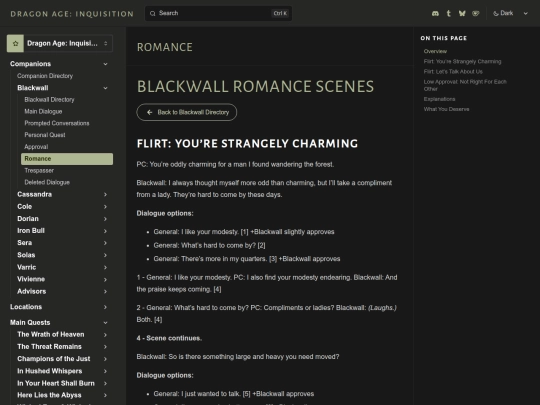
Task: Open In Hushed Whispers quest
Action: 50,371
